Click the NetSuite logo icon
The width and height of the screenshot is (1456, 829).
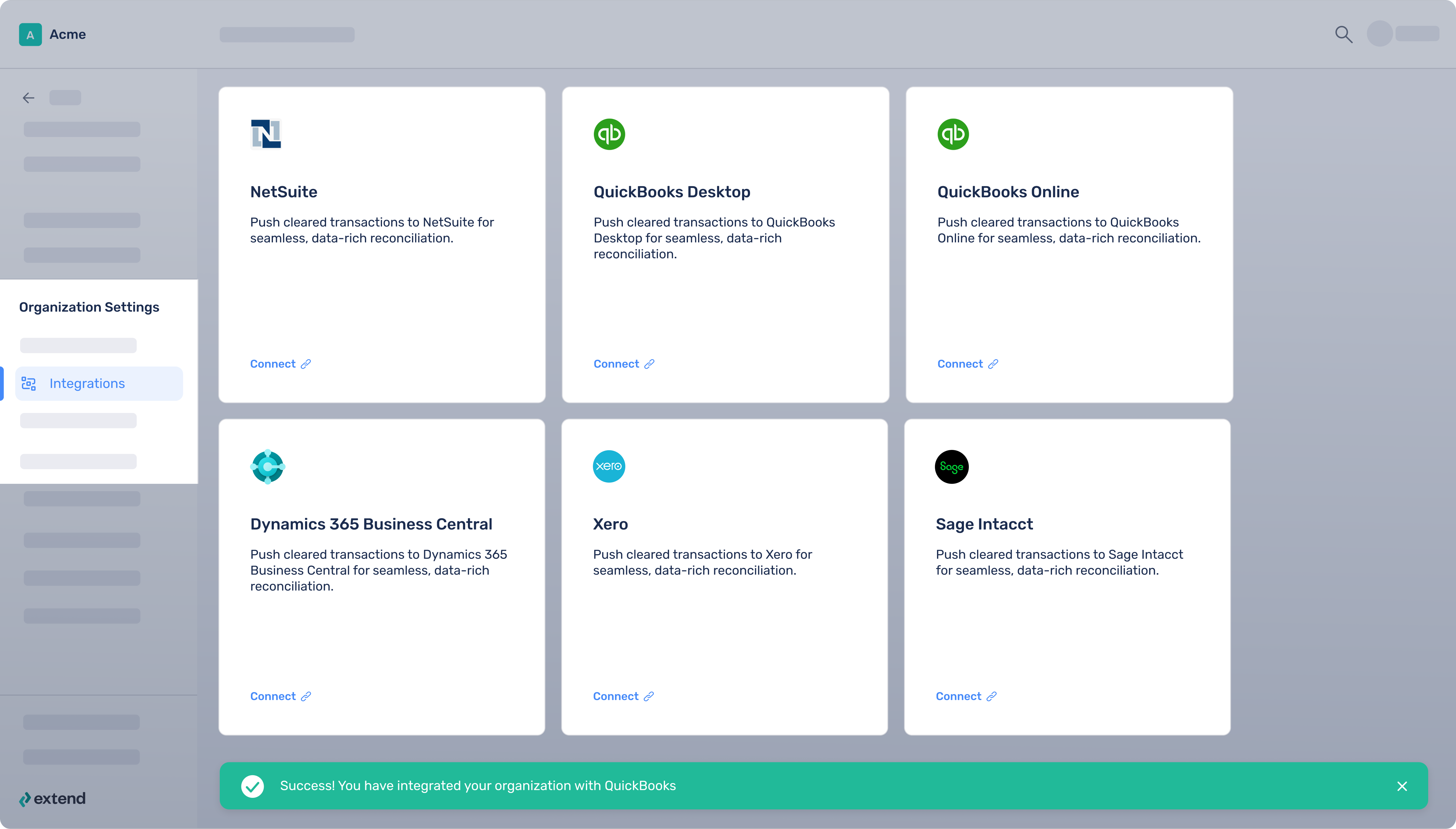point(266,134)
